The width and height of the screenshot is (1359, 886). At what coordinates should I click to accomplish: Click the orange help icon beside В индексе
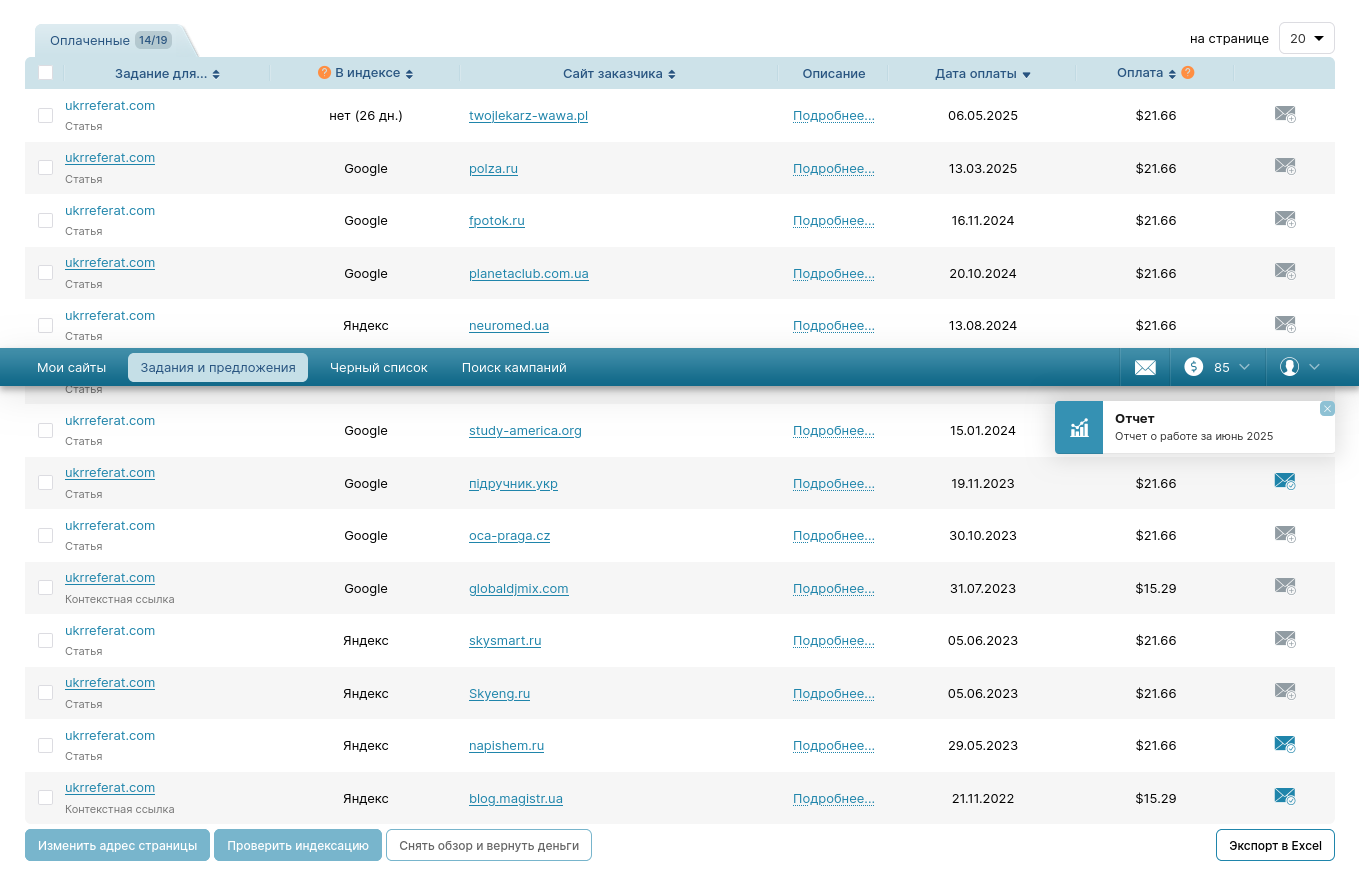tap(324, 73)
